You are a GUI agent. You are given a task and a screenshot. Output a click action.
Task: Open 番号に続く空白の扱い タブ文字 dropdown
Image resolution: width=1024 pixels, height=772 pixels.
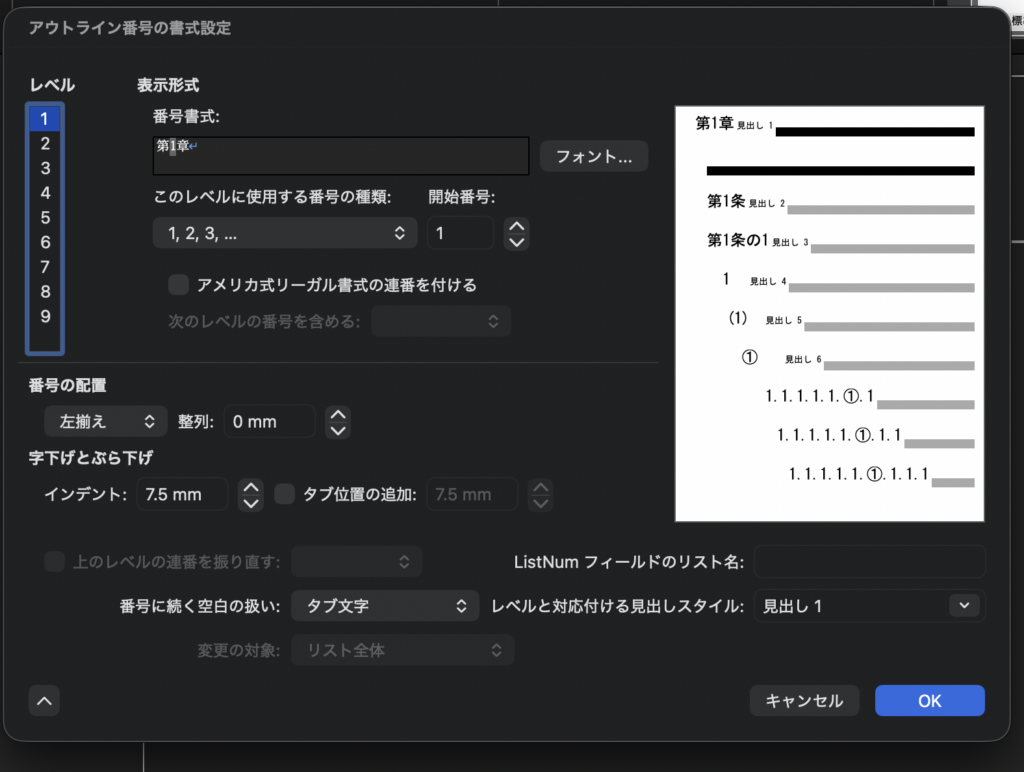point(385,606)
